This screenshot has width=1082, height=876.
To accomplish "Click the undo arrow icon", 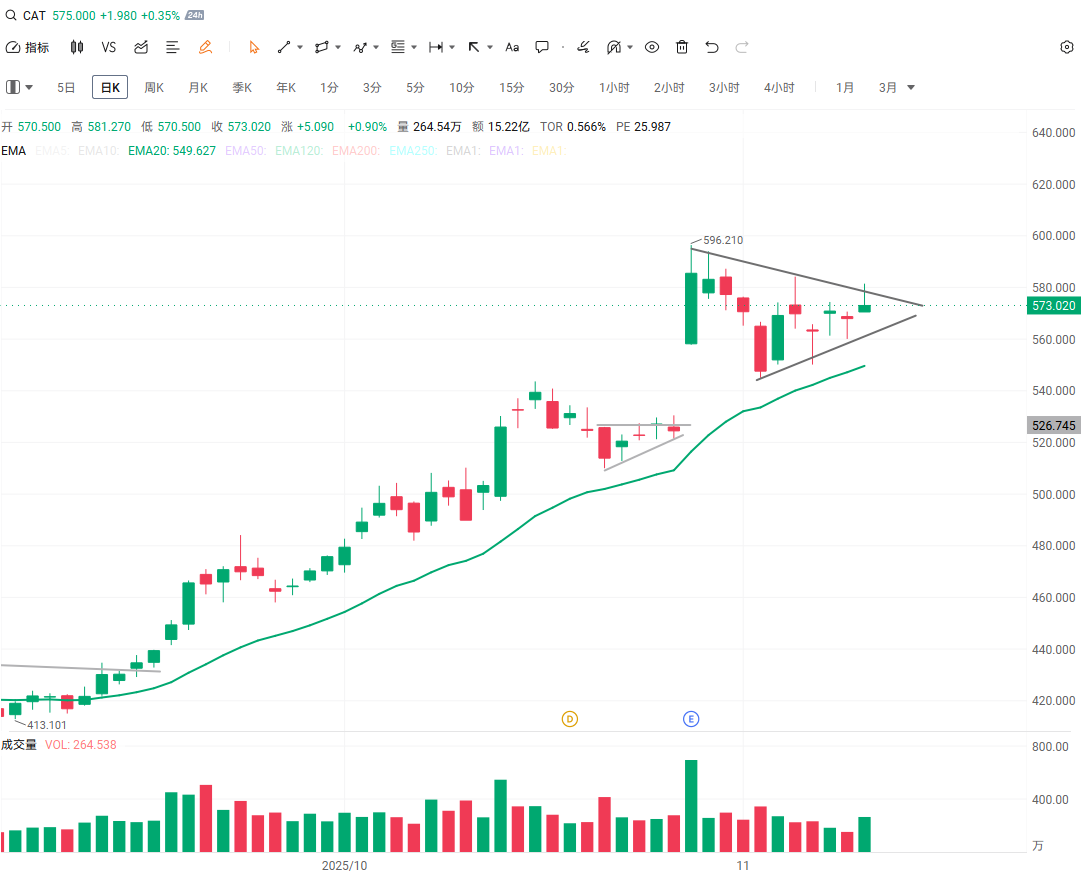I will pos(712,47).
